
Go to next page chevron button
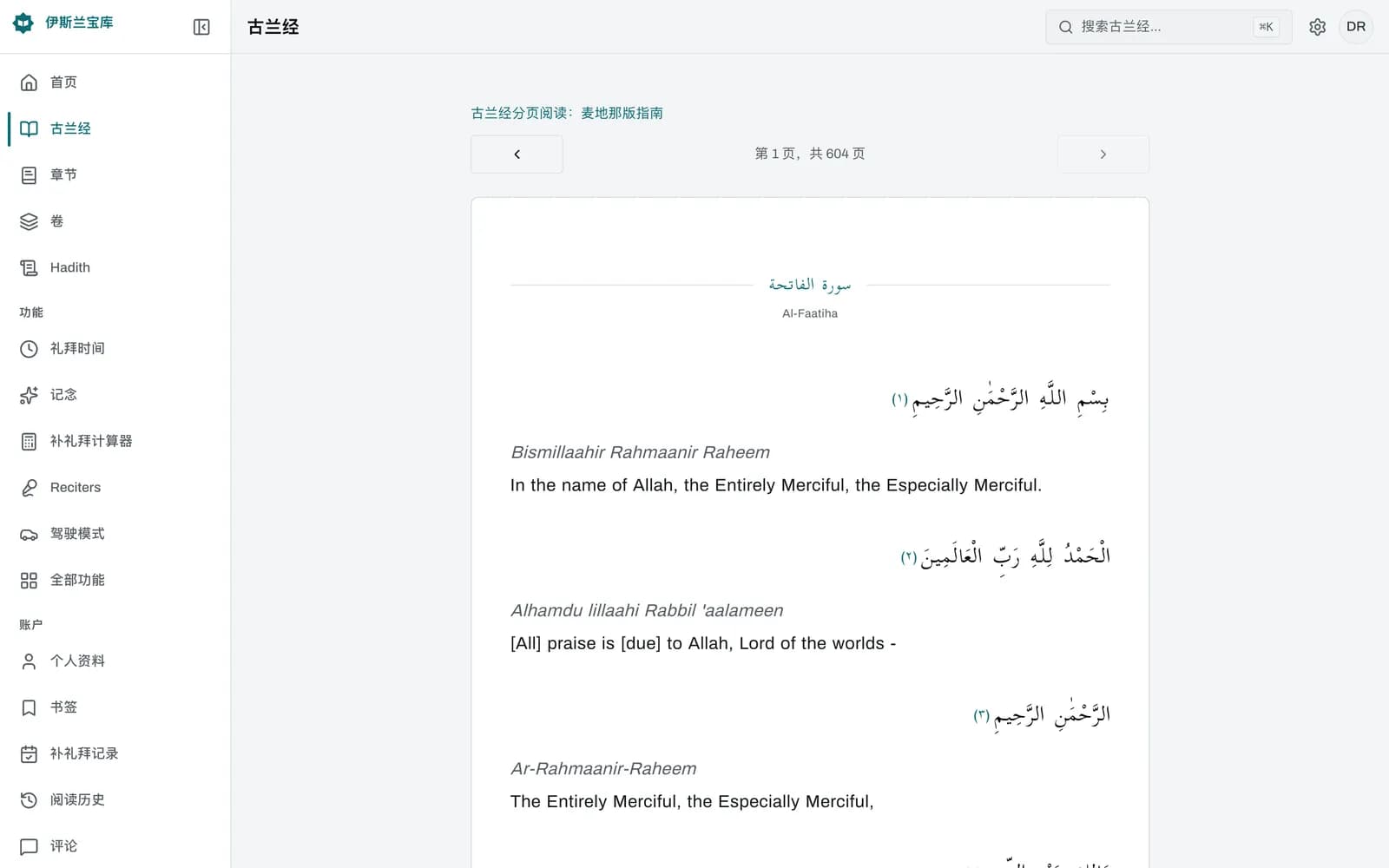coord(1103,155)
